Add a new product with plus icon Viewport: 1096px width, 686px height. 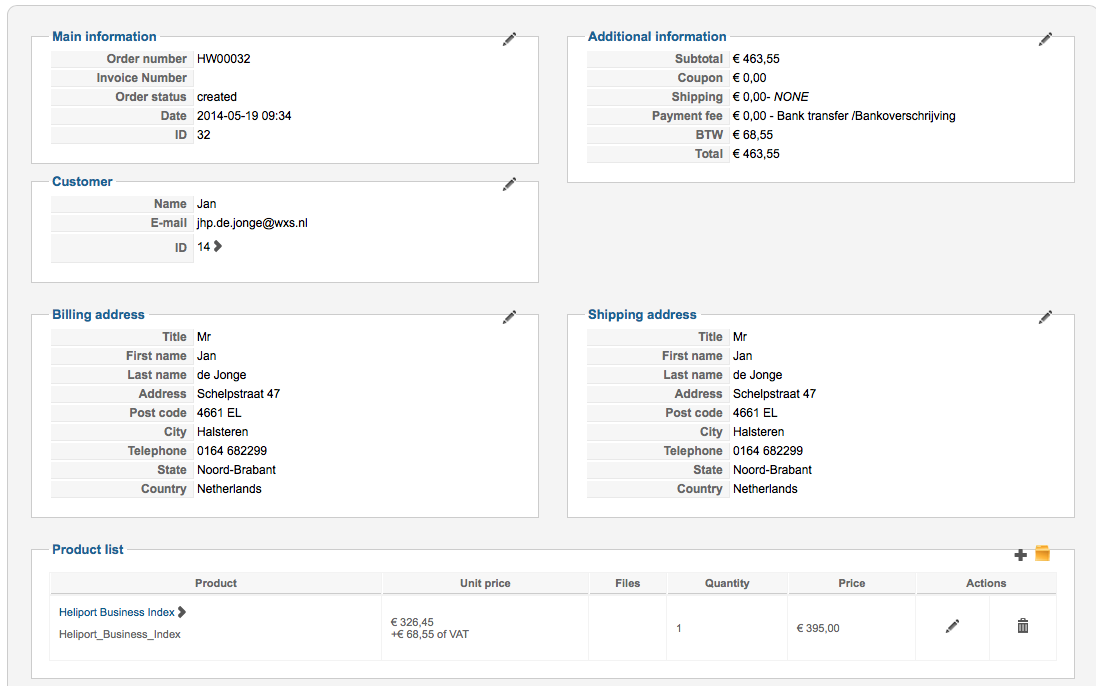click(x=1020, y=555)
